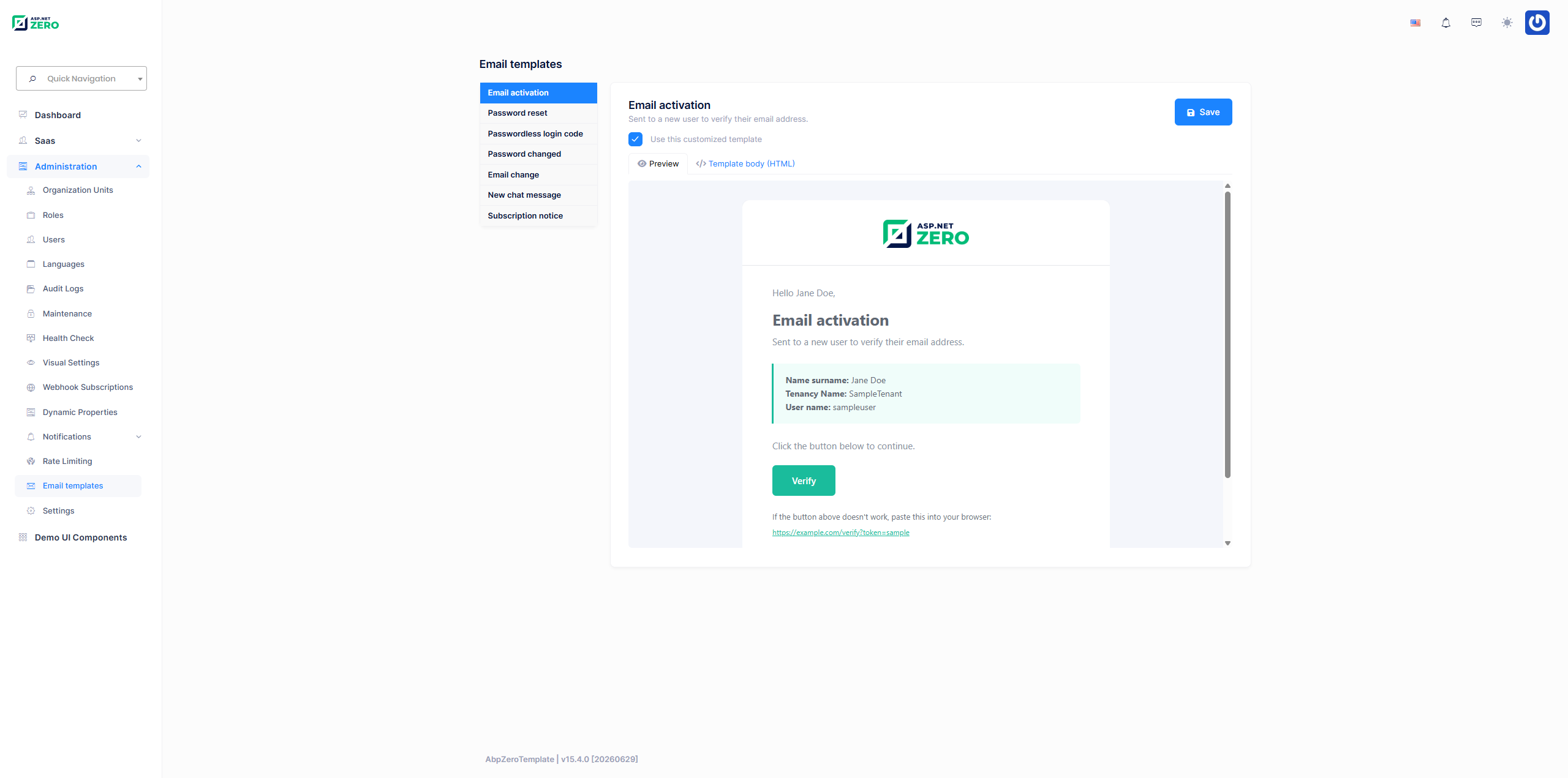Click the Organization Units icon

click(31, 190)
